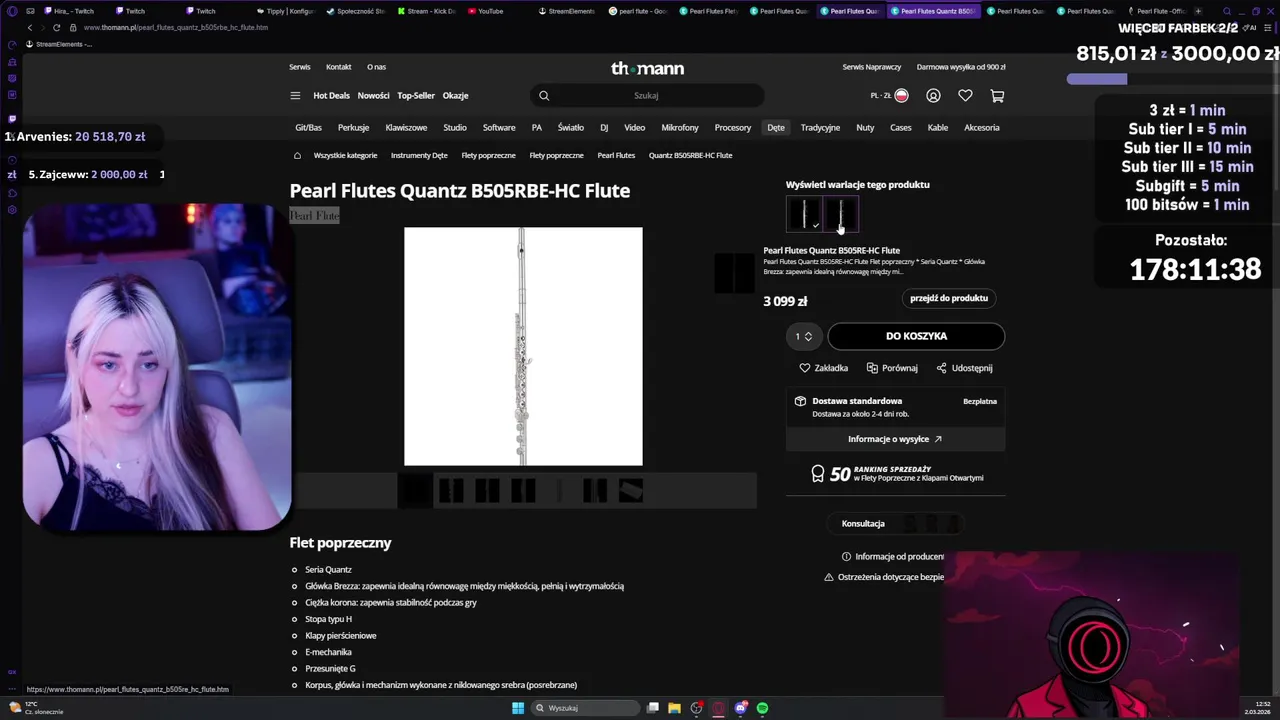Open the O nas link

[x=376, y=67]
